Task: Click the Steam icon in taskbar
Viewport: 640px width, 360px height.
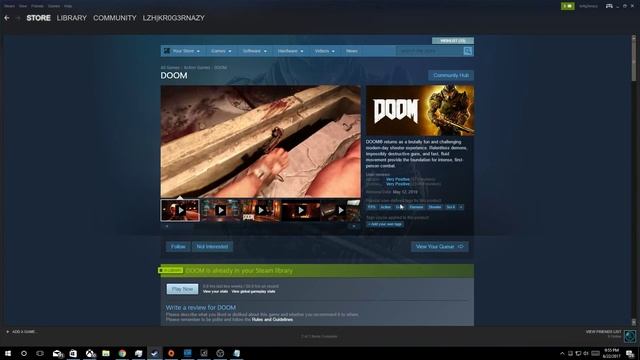Action: pyautogui.click(x=155, y=353)
